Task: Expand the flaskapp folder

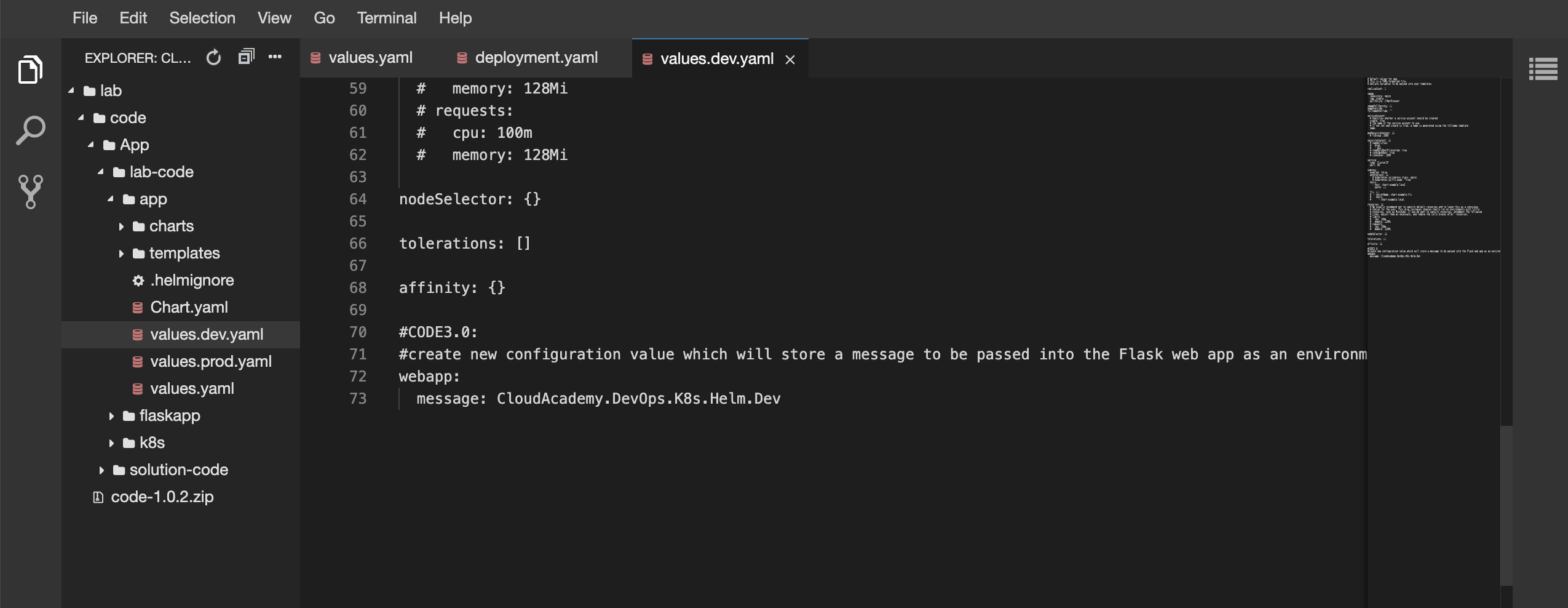Action: click(x=111, y=416)
